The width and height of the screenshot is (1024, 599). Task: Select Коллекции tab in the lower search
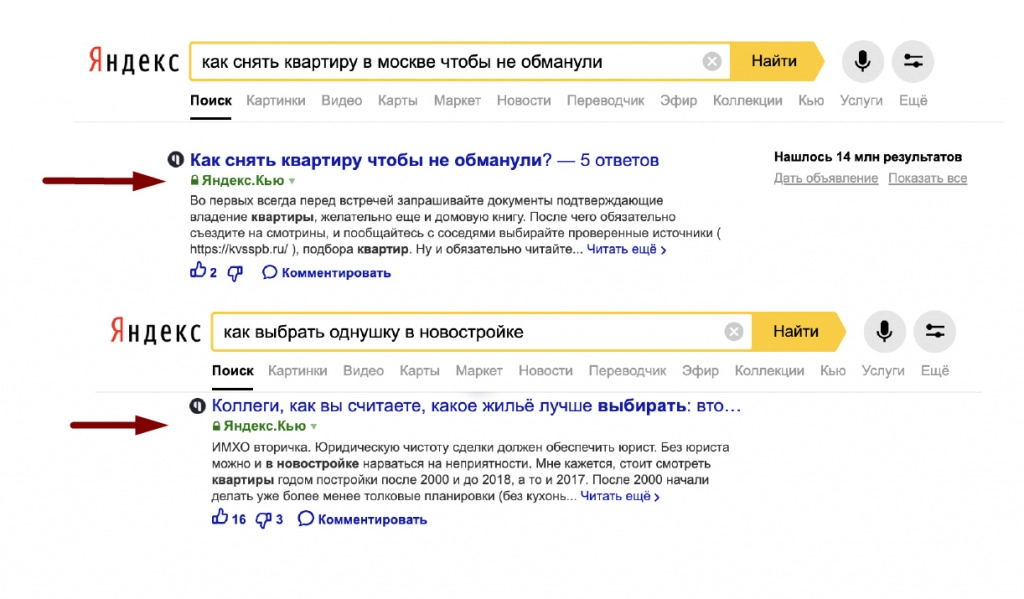[x=769, y=370]
